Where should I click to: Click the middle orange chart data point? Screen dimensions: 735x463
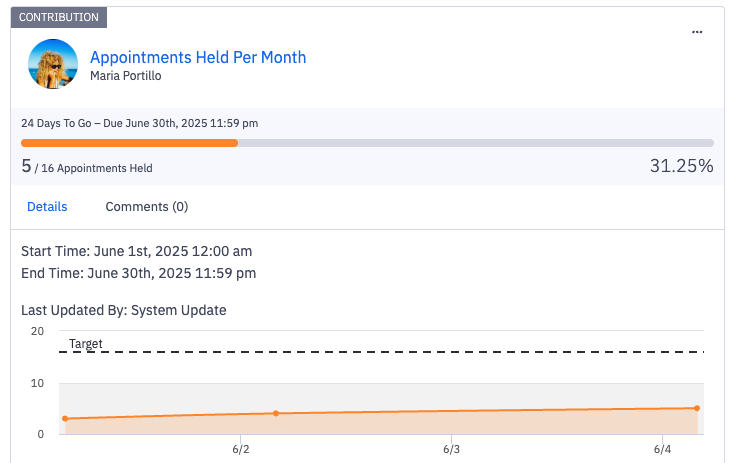pyautogui.click(x=276, y=413)
